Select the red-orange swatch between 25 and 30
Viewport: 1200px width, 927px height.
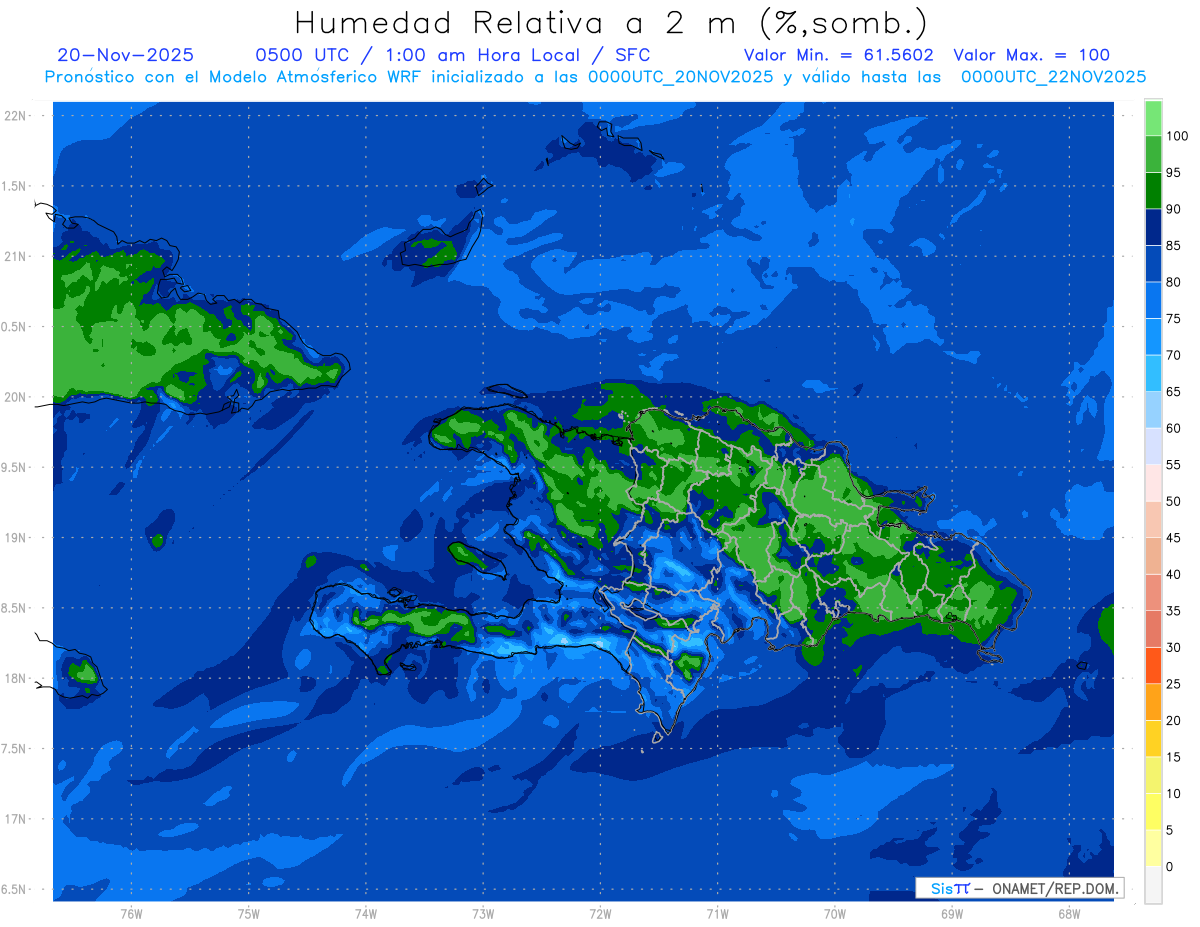[x=1153, y=666]
